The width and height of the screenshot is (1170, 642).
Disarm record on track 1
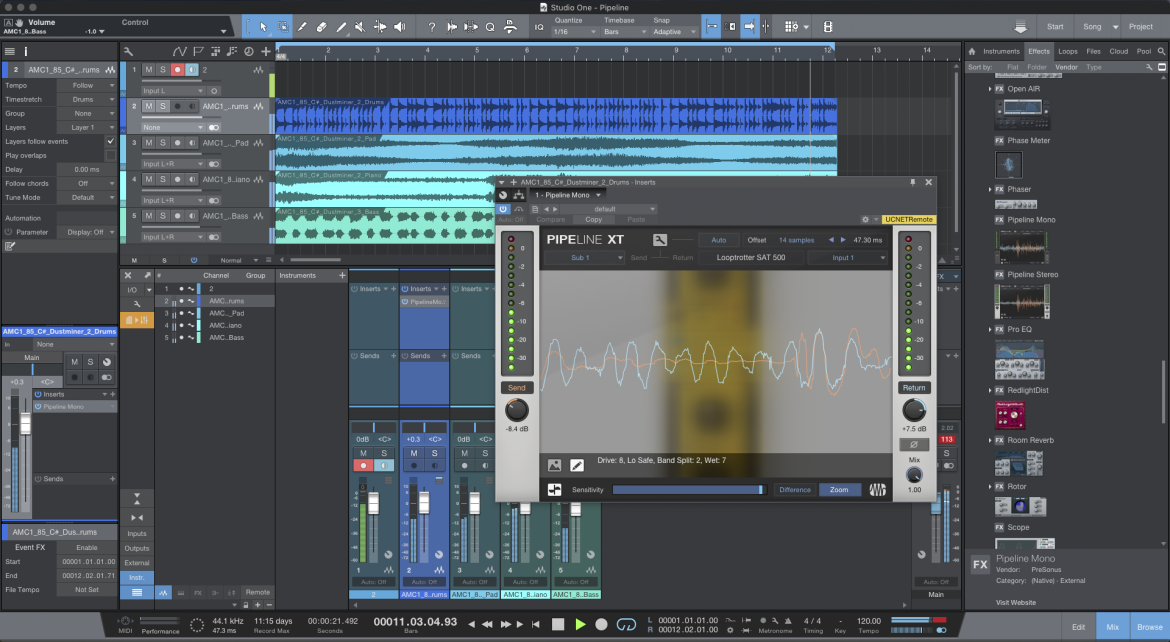[178, 69]
